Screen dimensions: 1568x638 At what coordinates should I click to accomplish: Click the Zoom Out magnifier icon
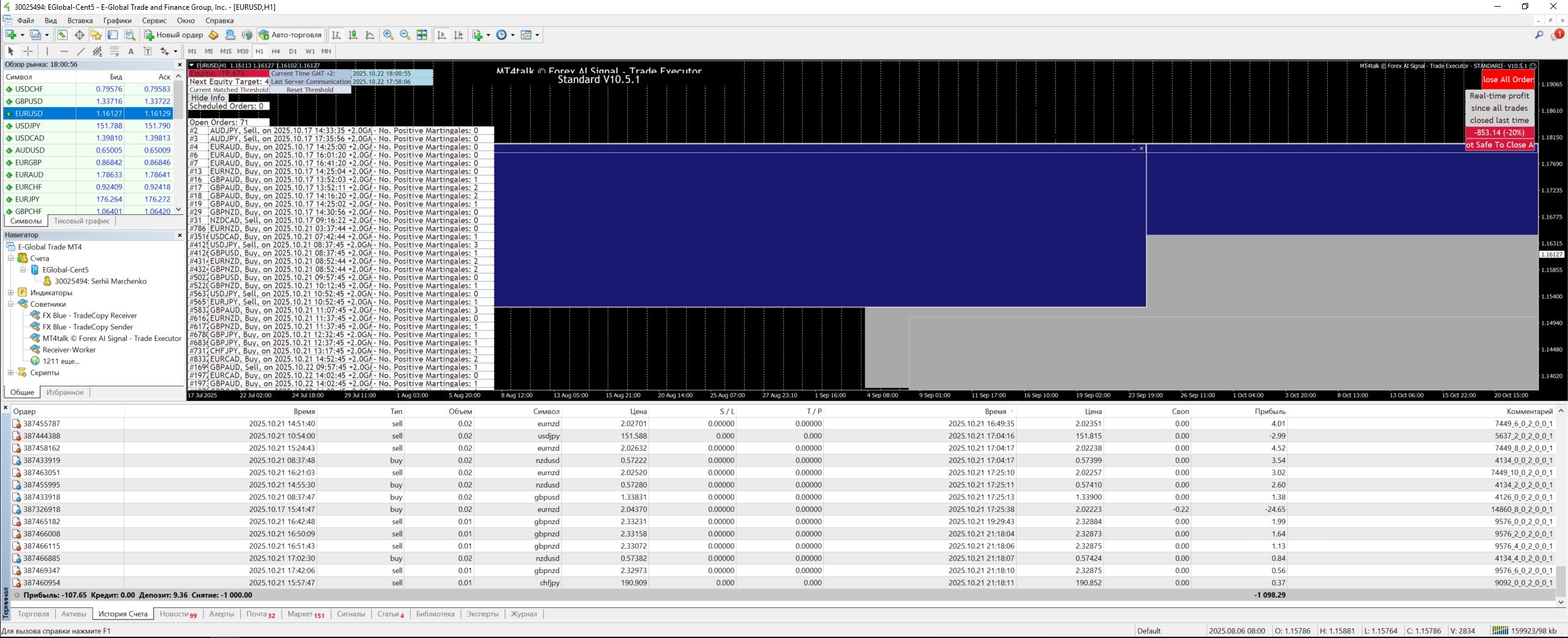point(405,35)
